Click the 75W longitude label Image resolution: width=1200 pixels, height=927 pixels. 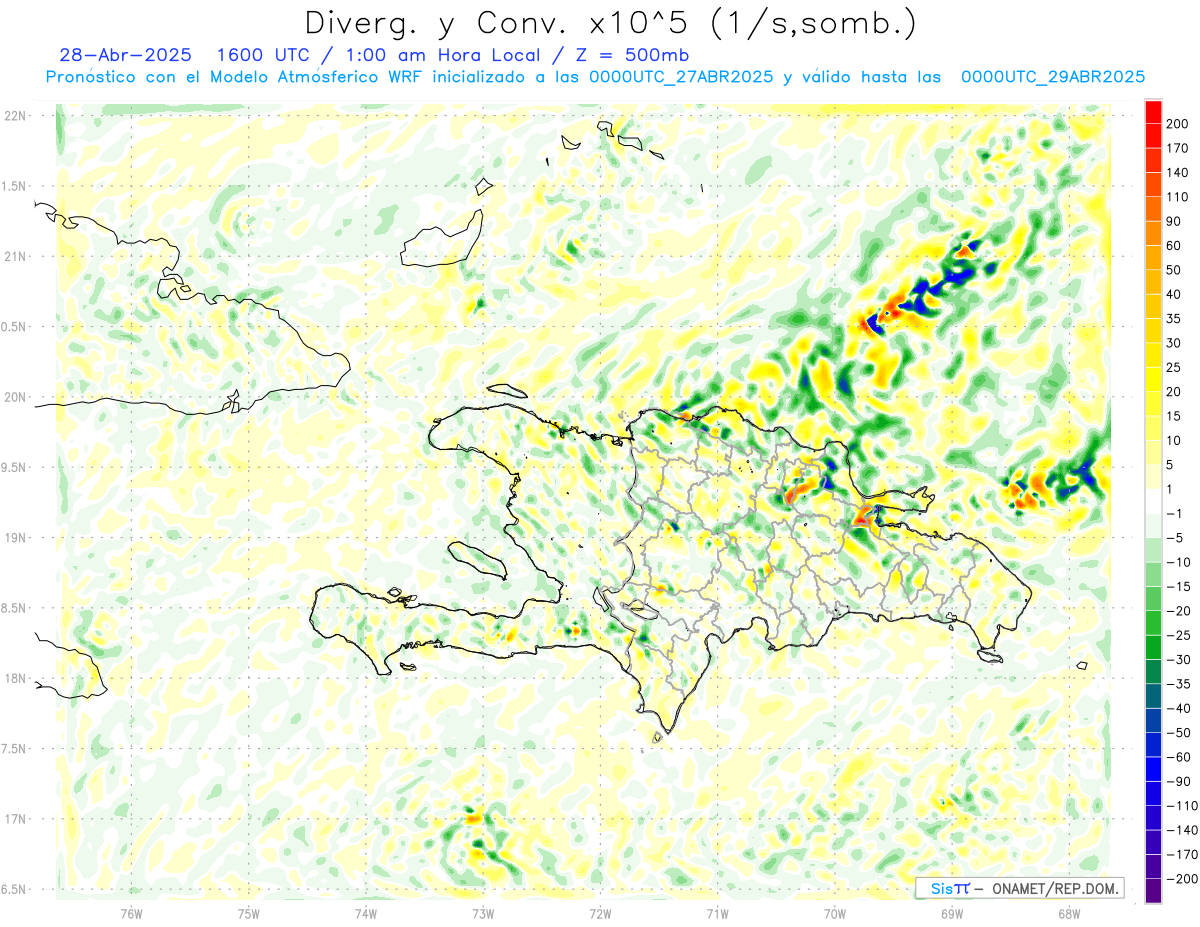(x=248, y=913)
